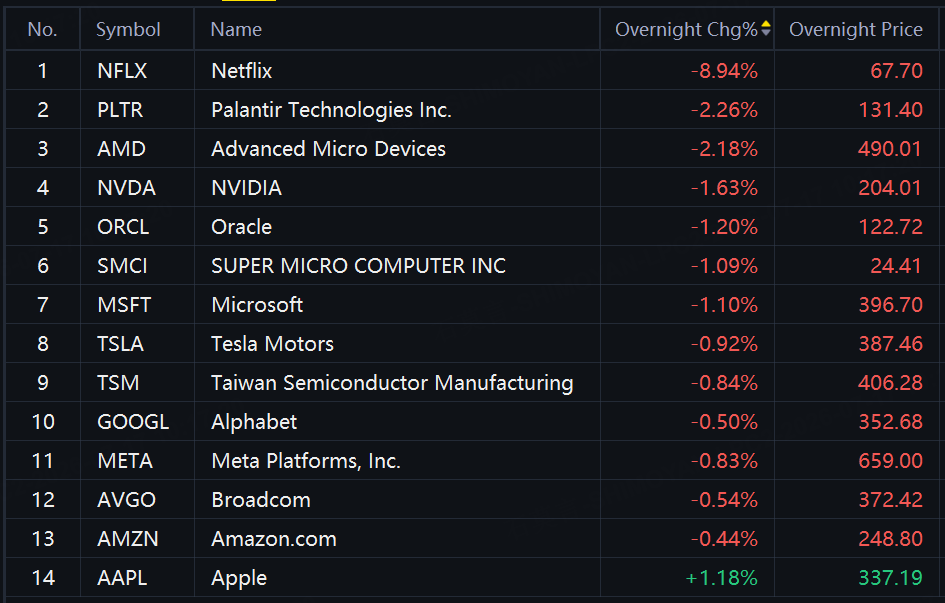Open the PLTR symbol

pyautogui.click(x=120, y=110)
